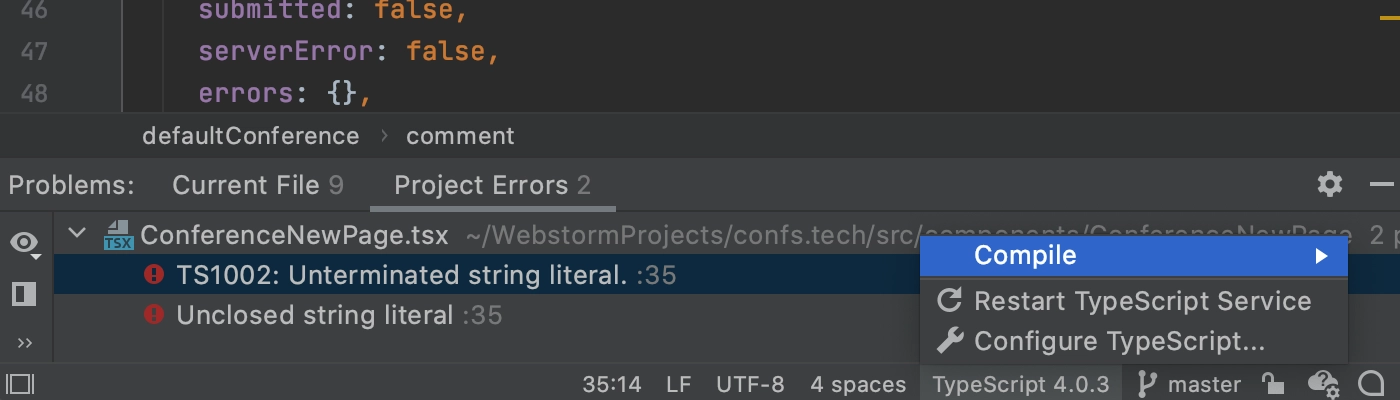Toggle the editor preview panel icon
The width and height of the screenshot is (1400, 400).
click(24, 293)
